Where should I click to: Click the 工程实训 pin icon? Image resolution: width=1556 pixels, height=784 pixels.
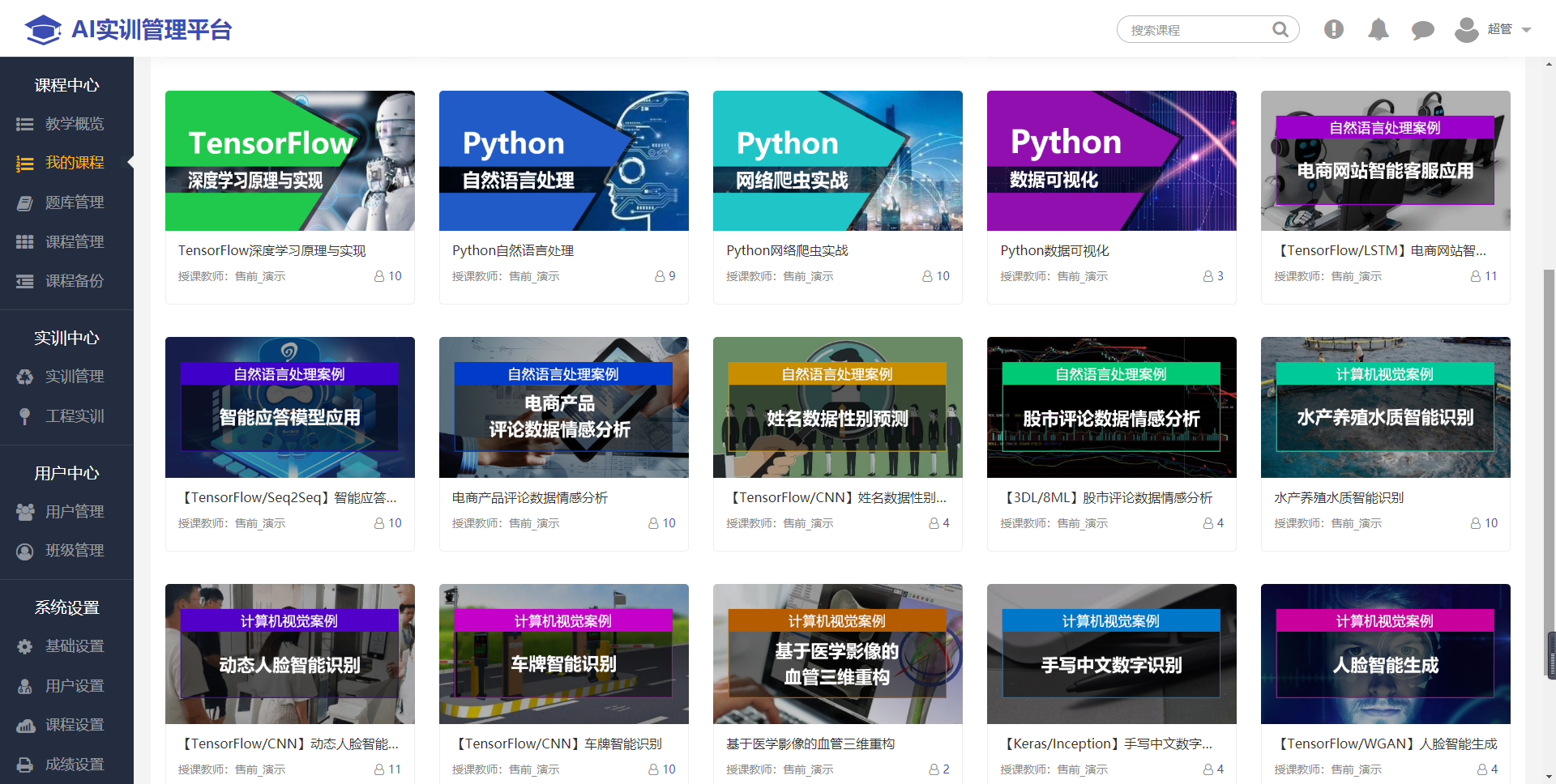pos(25,416)
